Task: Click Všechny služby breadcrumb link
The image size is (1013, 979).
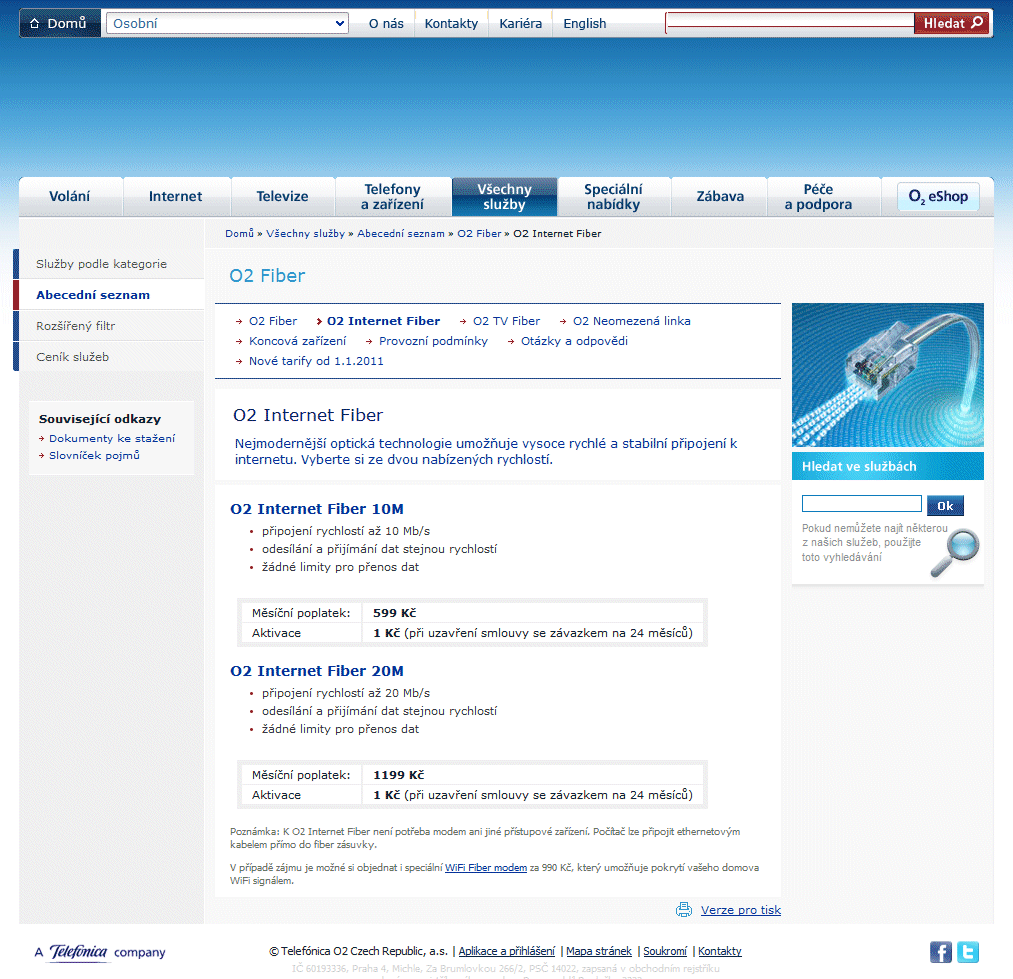Action: (306, 233)
